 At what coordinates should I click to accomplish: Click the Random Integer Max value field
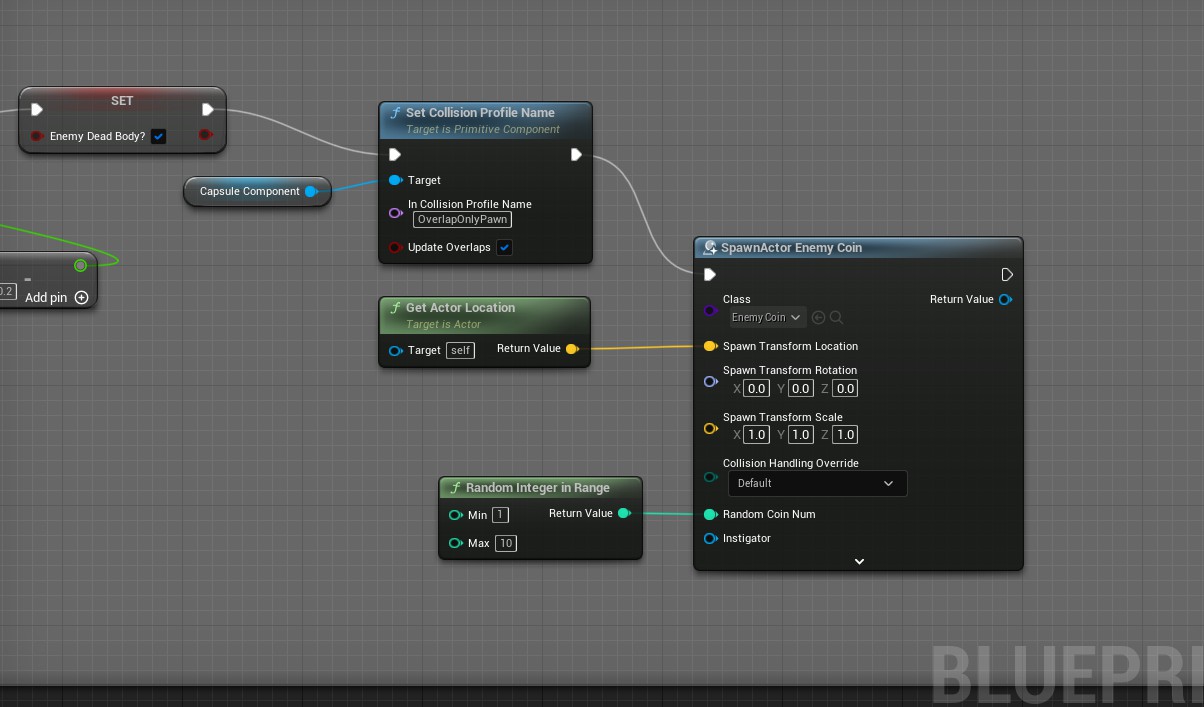(506, 543)
